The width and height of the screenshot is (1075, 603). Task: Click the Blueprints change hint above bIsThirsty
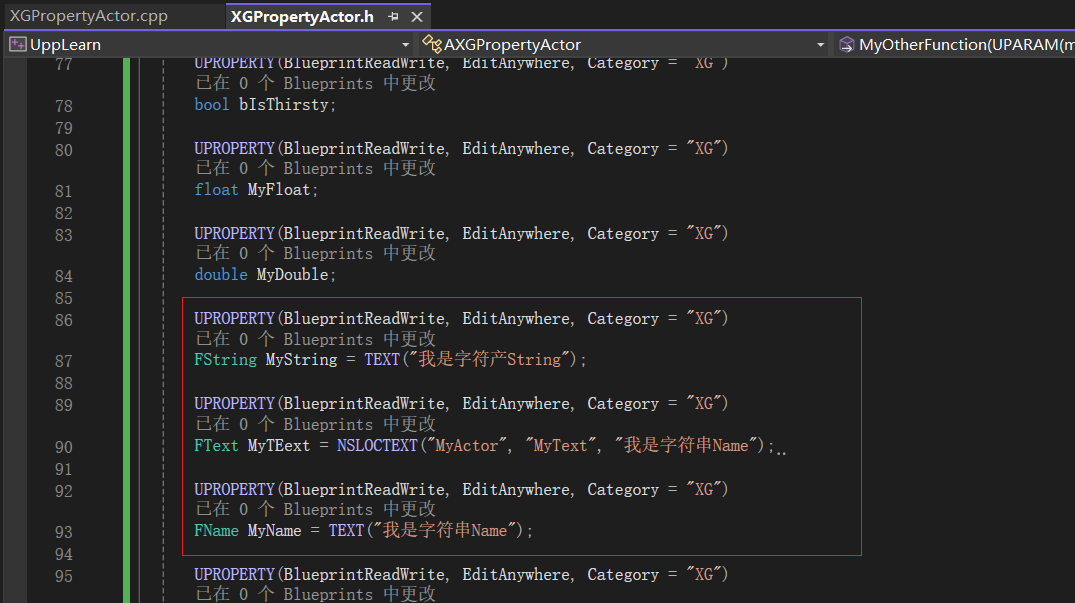315,83
